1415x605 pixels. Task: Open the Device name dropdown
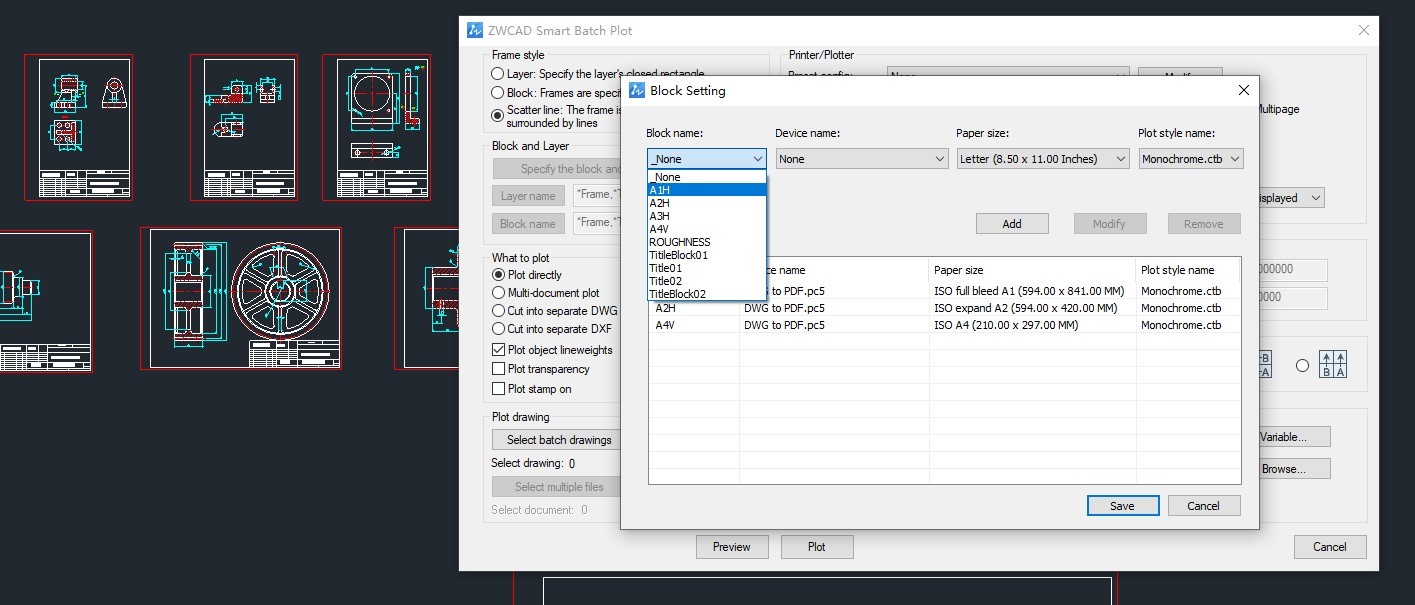click(x=861, y=159)
